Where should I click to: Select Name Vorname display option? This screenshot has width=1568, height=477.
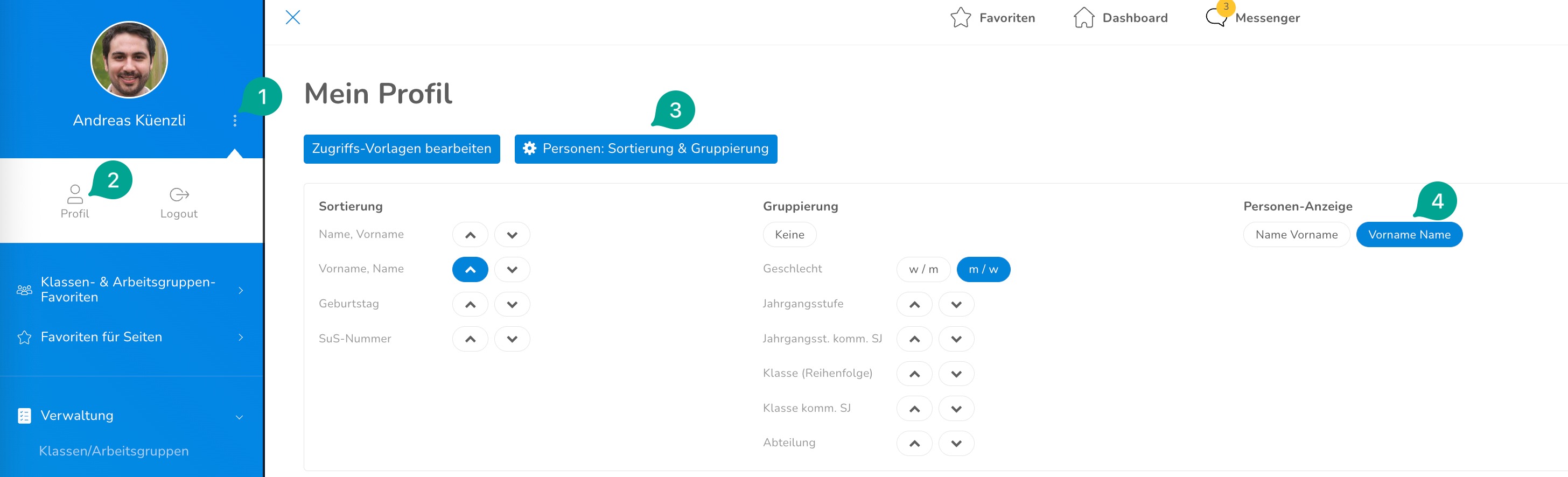click(1297, 235)
